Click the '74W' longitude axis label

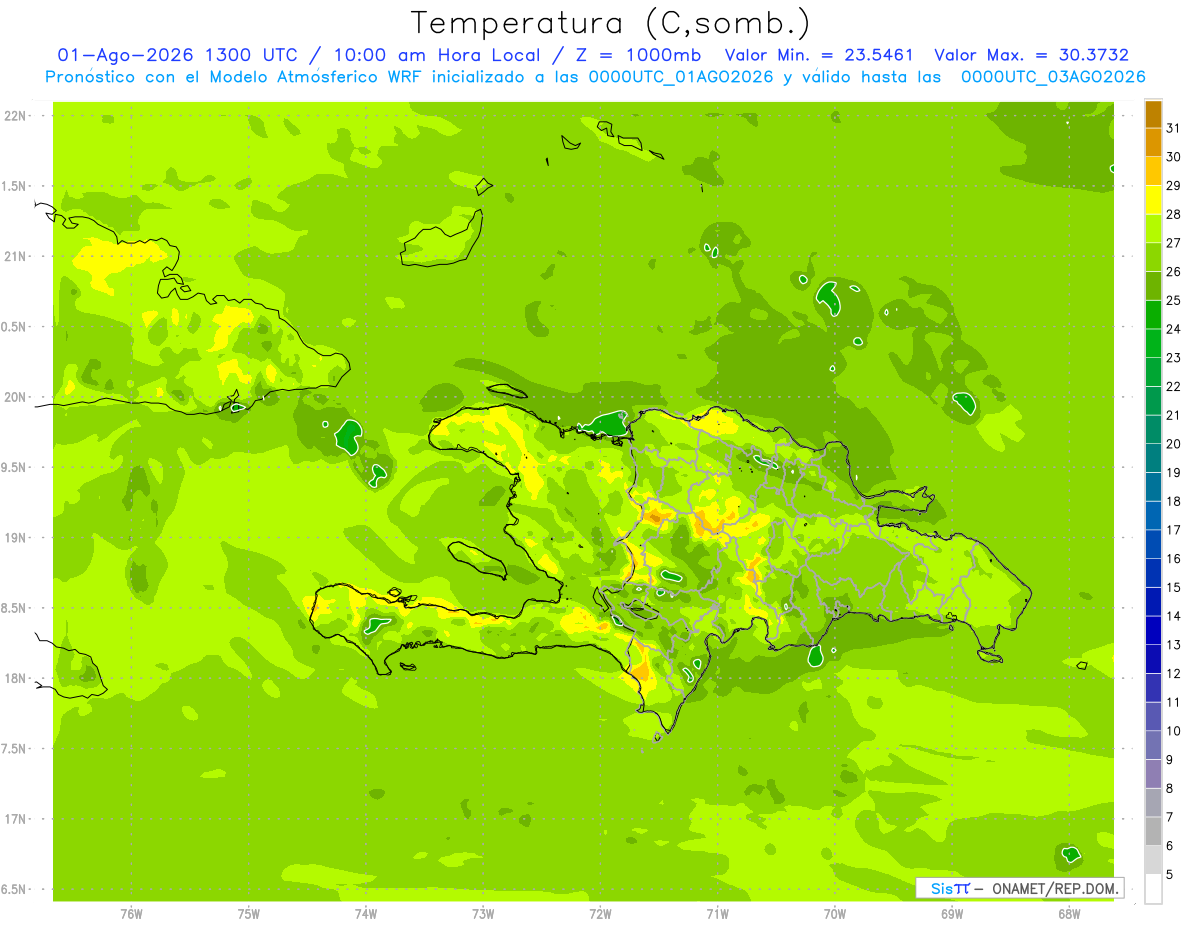coord(366,914)
